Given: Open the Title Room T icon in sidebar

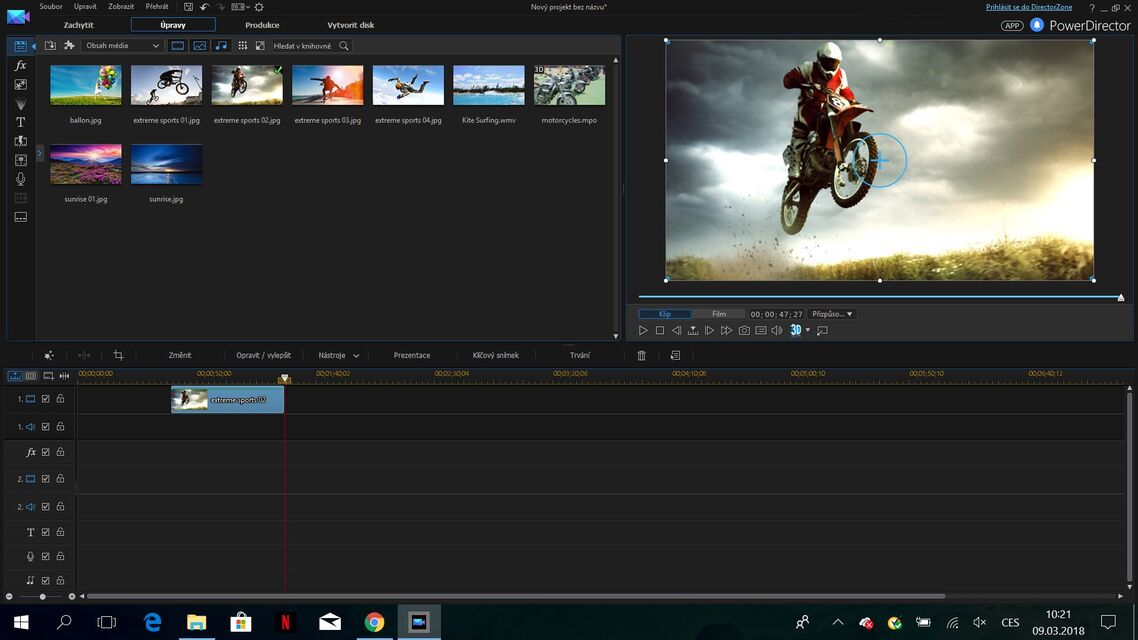Looking at the screenshot, I should click(20, 122).
